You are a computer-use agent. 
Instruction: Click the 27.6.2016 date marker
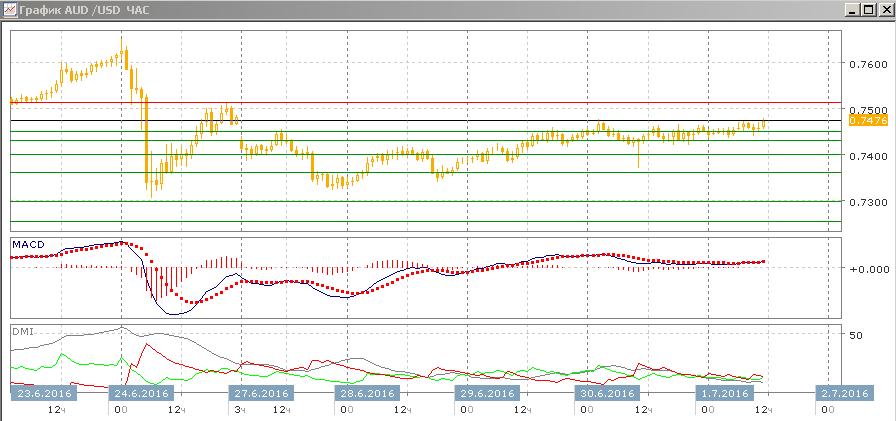pos(261,394)
